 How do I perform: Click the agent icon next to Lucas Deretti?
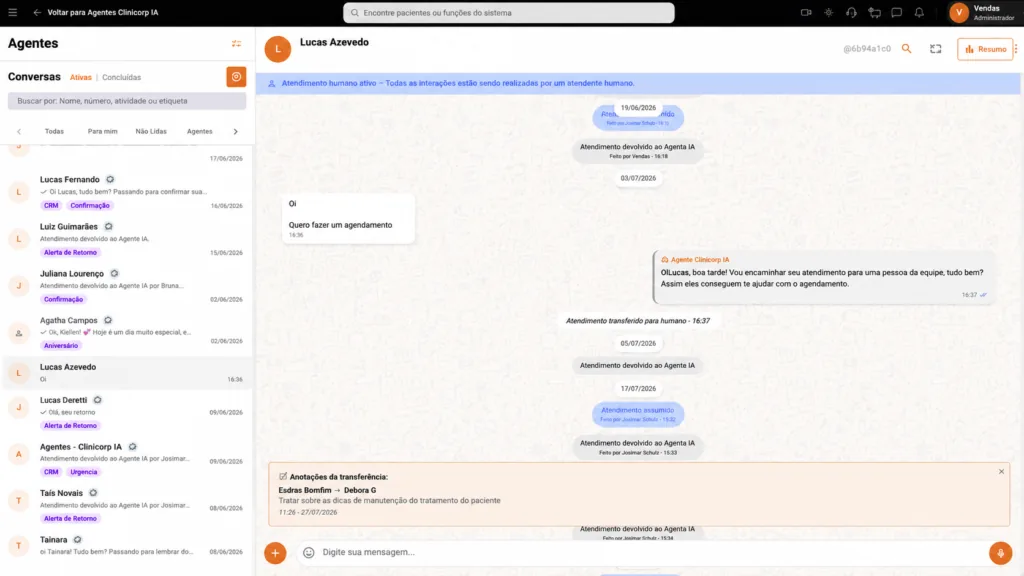tap(97, 400)
